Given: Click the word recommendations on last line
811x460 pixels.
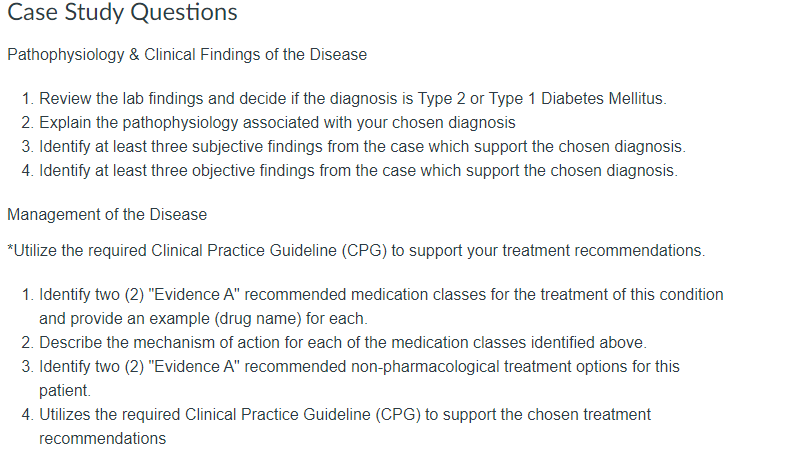Looking at the screenshot, I should pyautogui.click(x=102, y=439).
